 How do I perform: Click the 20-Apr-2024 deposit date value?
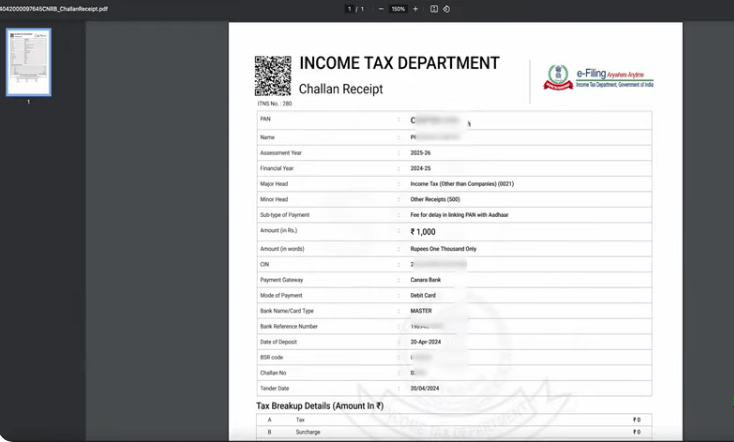427,342
